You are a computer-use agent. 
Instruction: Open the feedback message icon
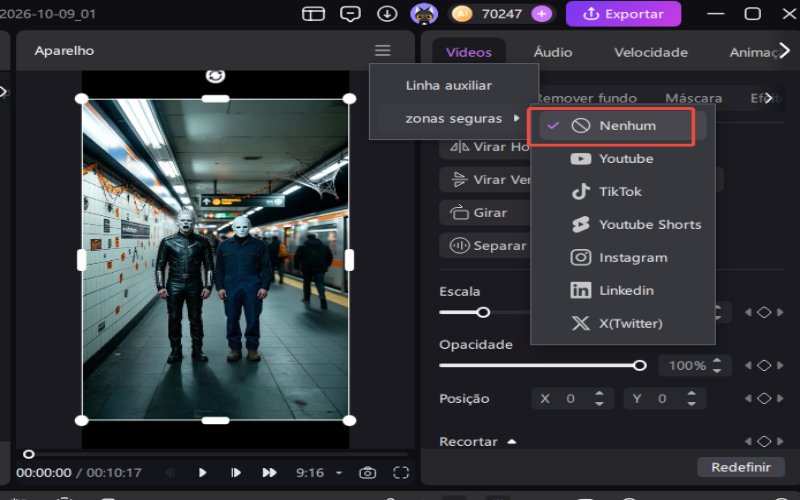coord(350,14)
